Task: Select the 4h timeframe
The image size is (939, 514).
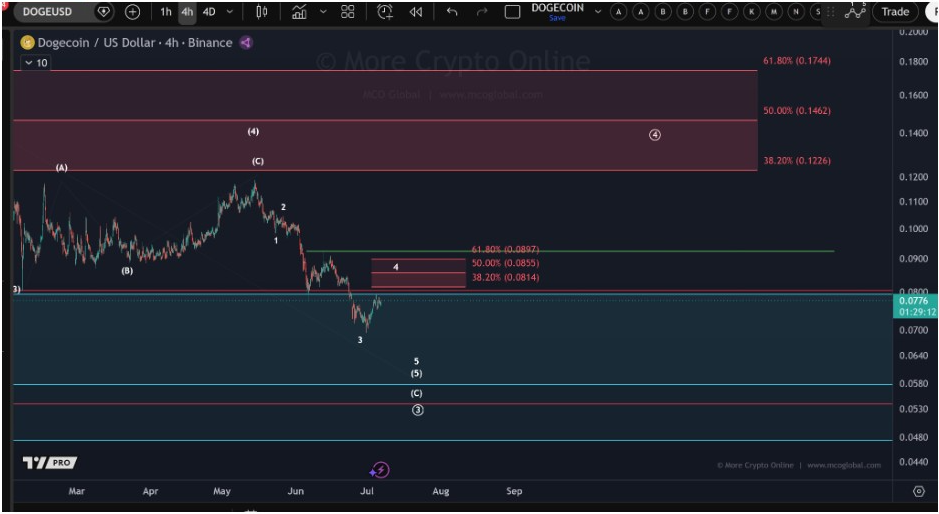Action: [187, 11]
